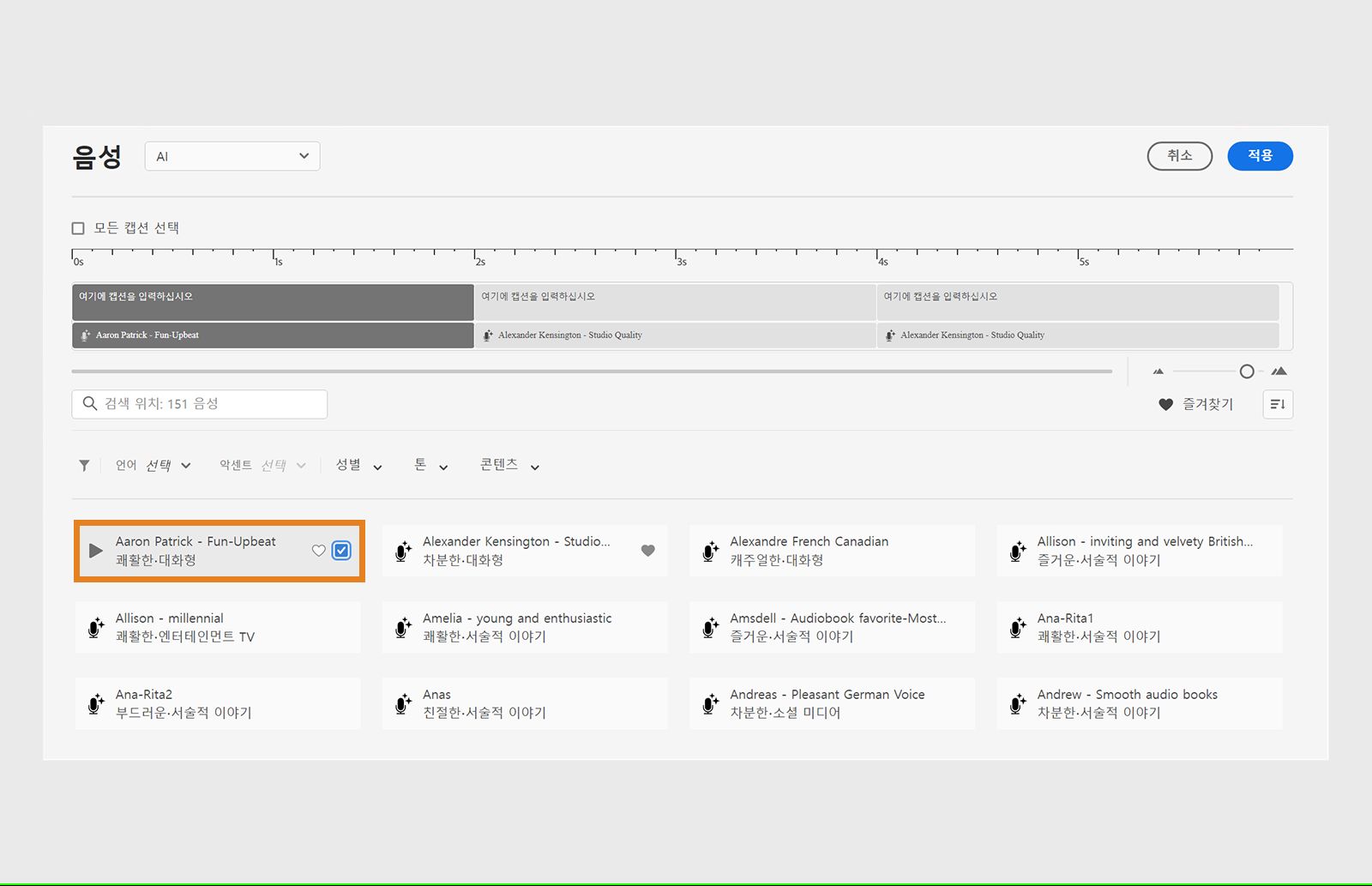1372x886 pixels.
Task: Select the Alexander Kensington - Studio voice name
Action: pyautogui.click(x=516, y=541)
